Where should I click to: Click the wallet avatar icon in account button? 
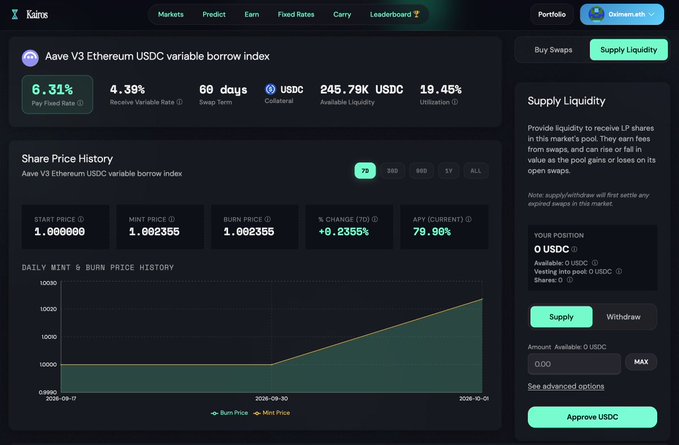[x=596, y=14]
